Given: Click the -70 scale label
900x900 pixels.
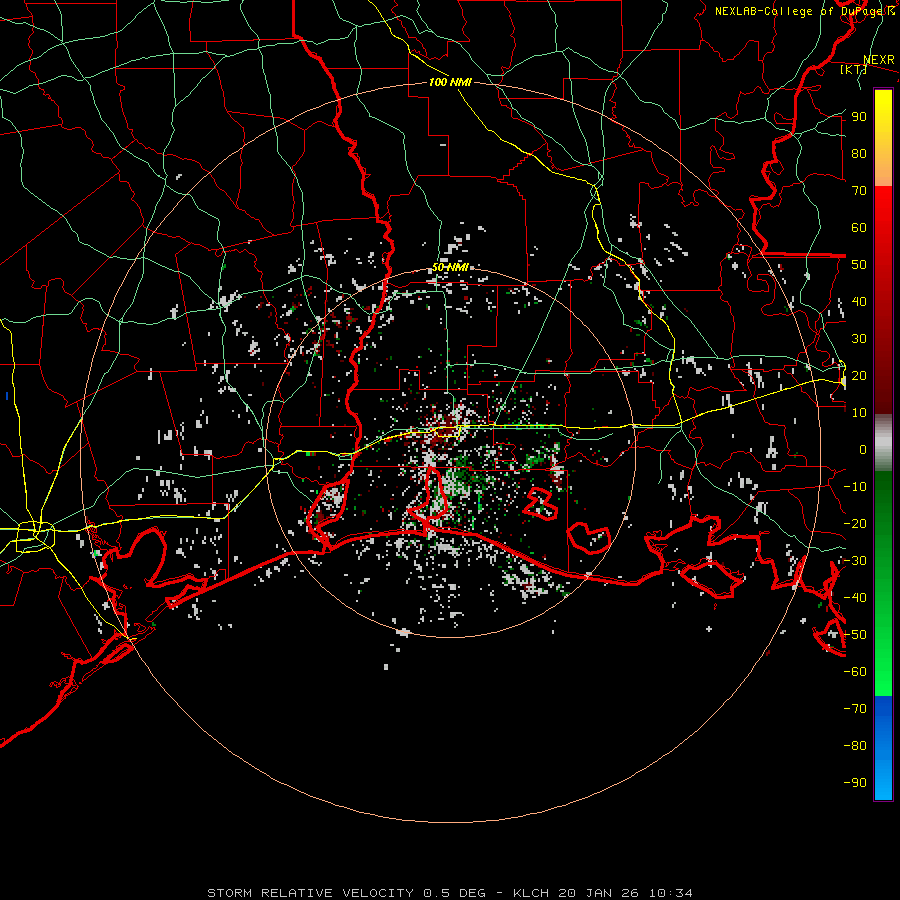Looking at the screenshot, I should click(855, 709).
